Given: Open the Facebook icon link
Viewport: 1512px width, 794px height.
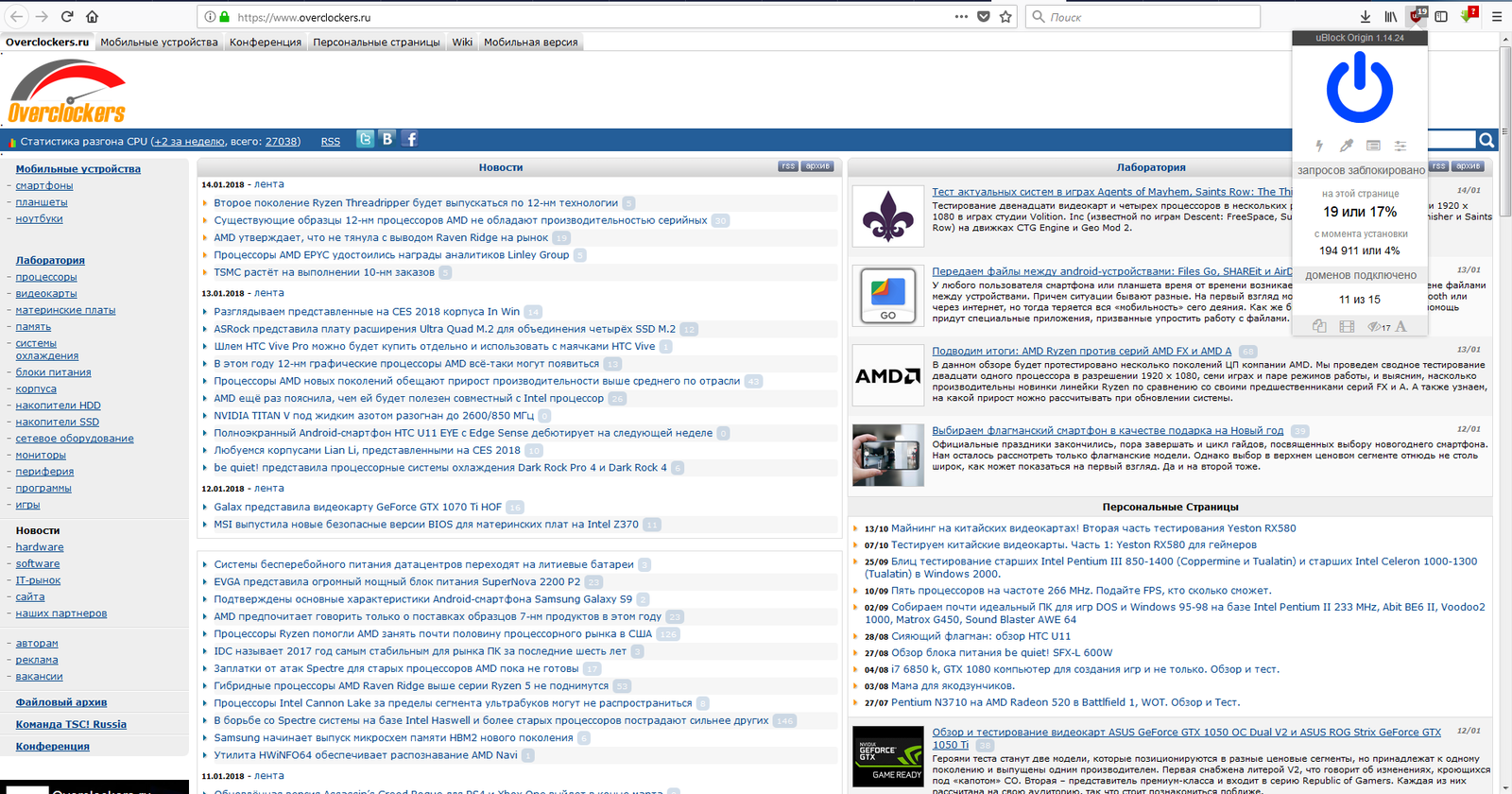Looking at the screenshot, I should pos(410,139).
